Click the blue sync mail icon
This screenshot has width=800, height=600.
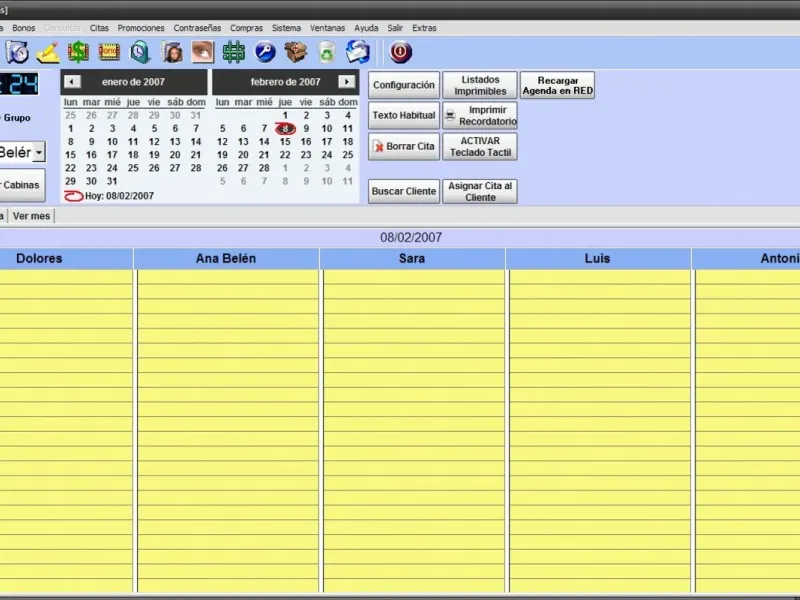tap(358, 52)
